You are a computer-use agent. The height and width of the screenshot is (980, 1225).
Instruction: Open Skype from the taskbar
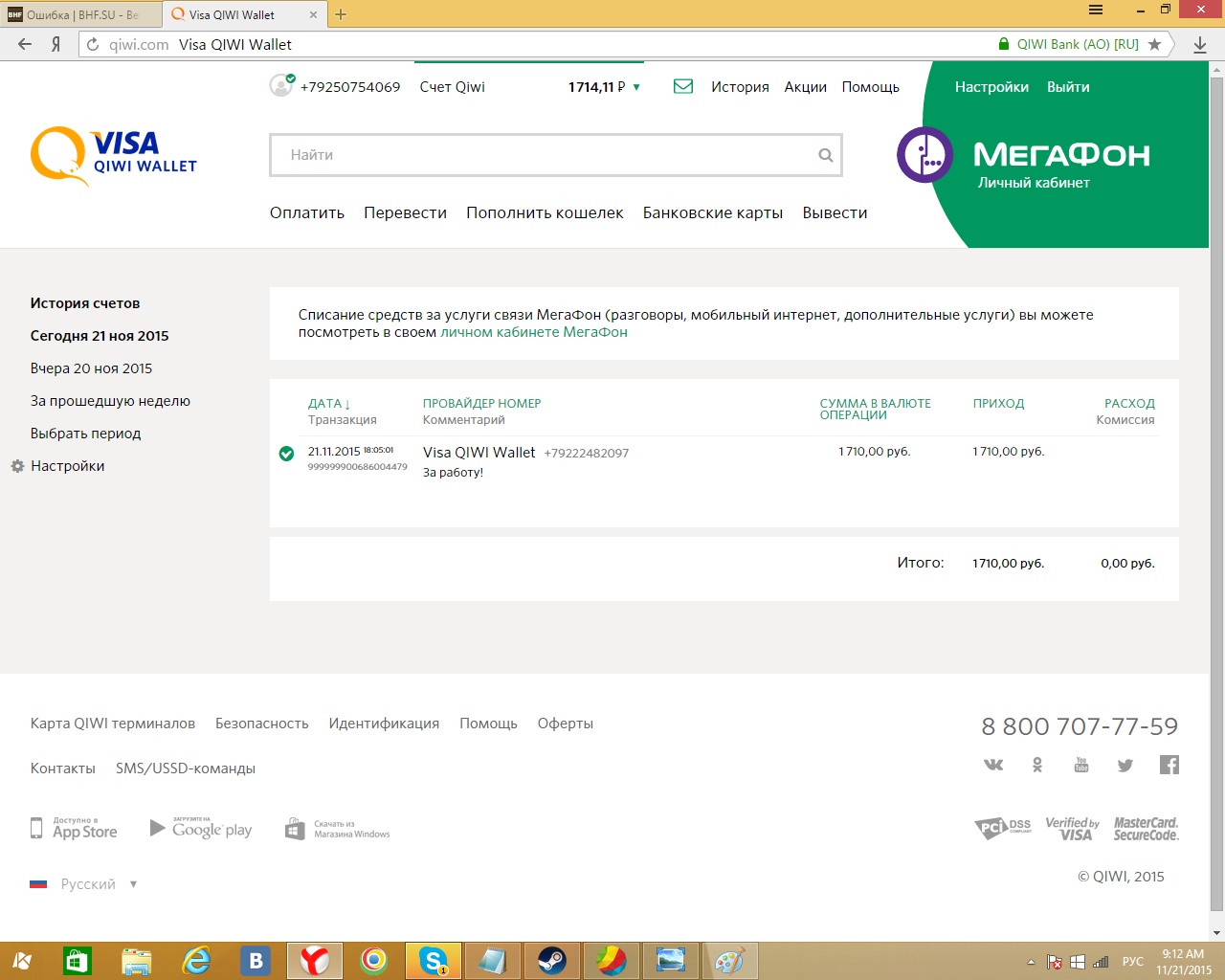(434, 960)
